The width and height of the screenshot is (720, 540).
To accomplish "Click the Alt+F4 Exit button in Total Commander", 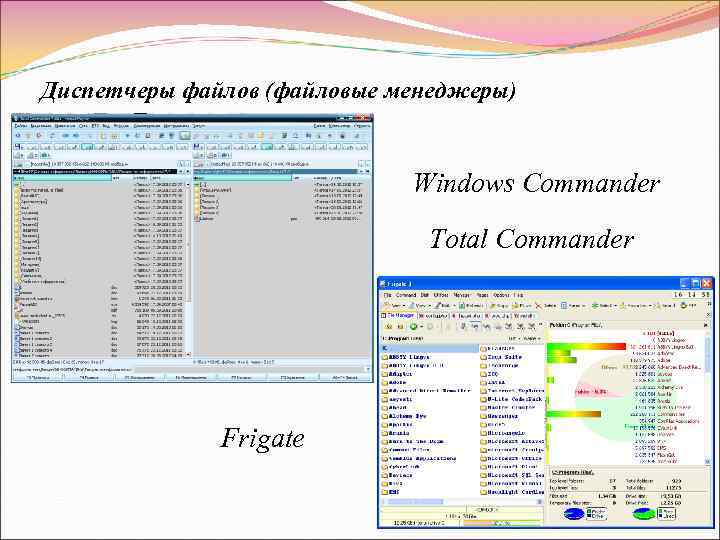I will [x=345, y=377].
